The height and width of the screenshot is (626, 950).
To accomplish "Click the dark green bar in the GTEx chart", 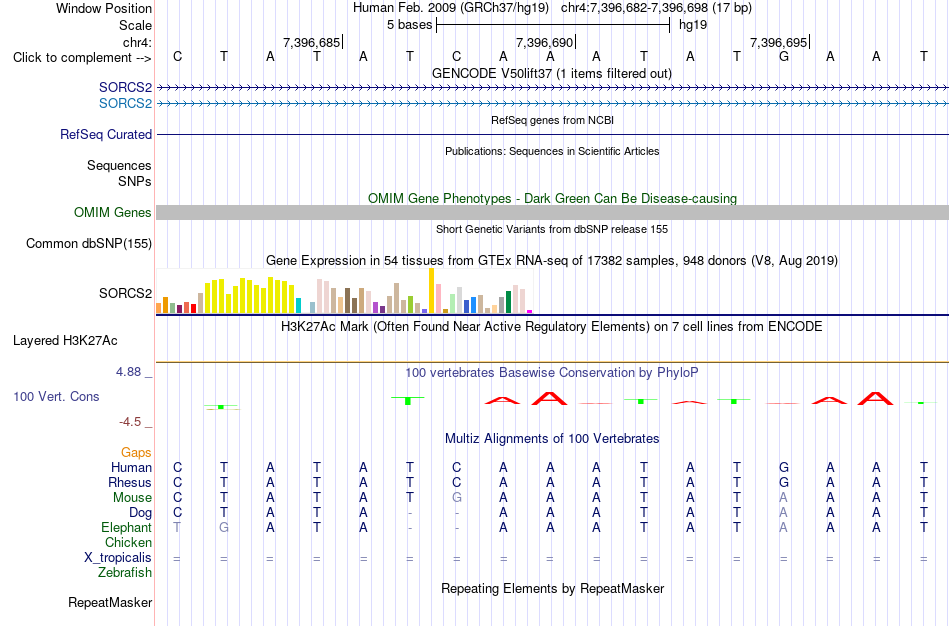I will click(x=508, y=302).
